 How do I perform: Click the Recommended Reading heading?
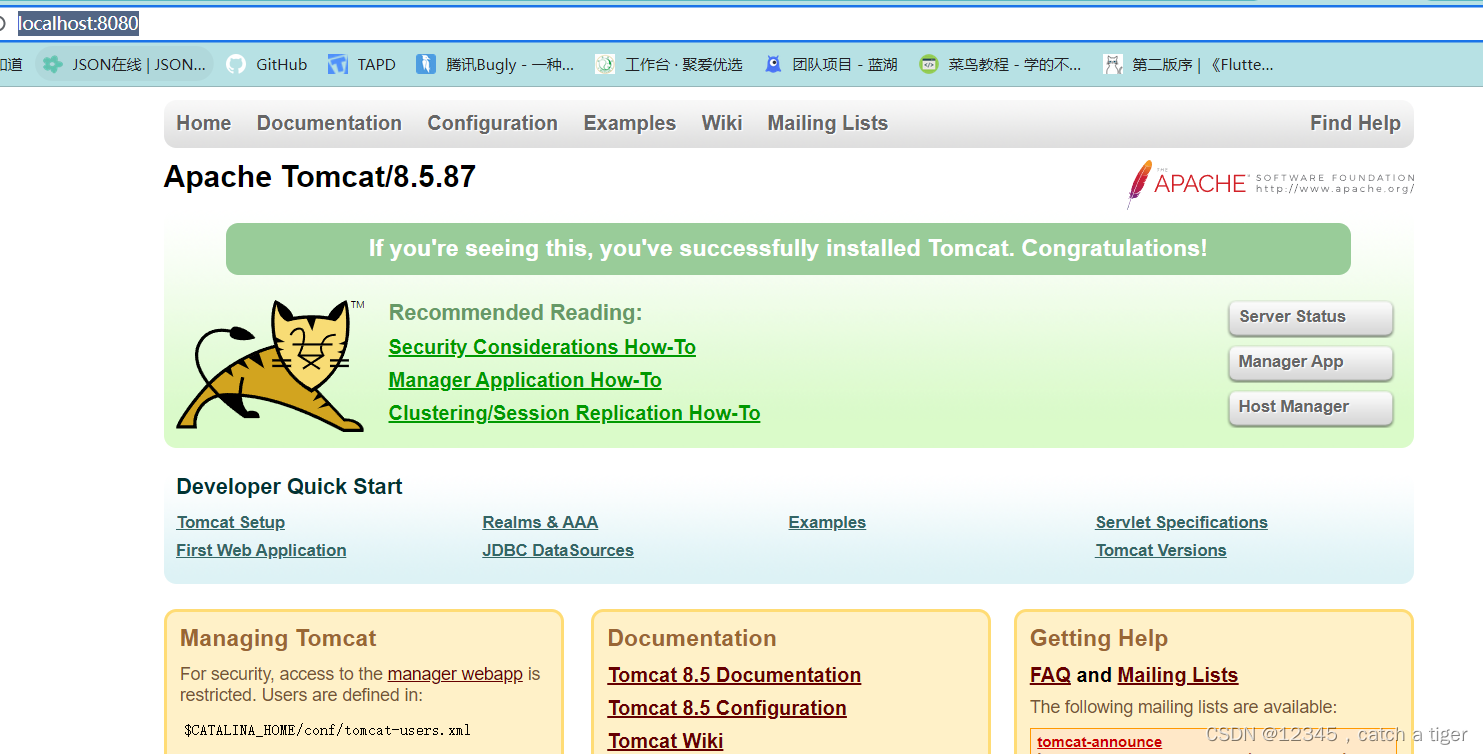point(515,313)
